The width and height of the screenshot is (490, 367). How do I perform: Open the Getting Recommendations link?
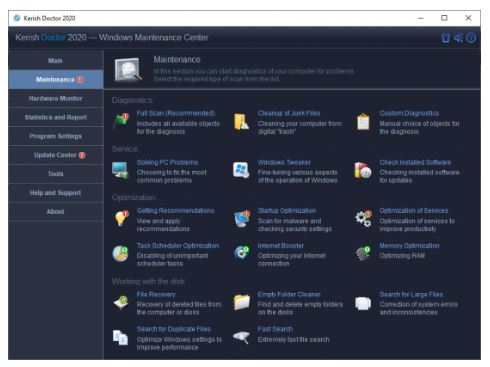click(x=176, y=211)
